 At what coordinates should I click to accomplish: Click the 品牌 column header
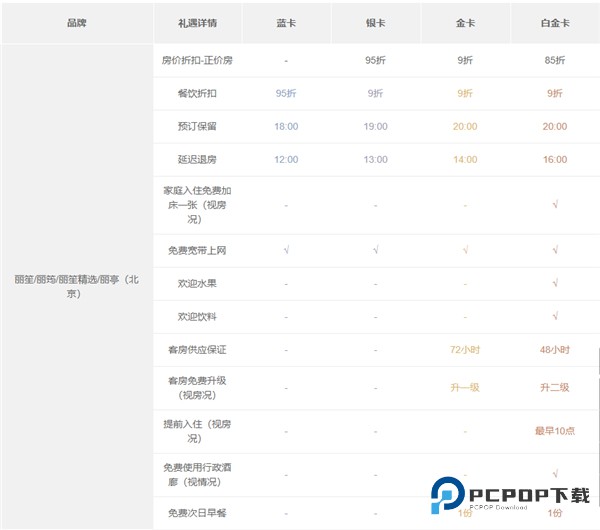(x=76, y=22)
